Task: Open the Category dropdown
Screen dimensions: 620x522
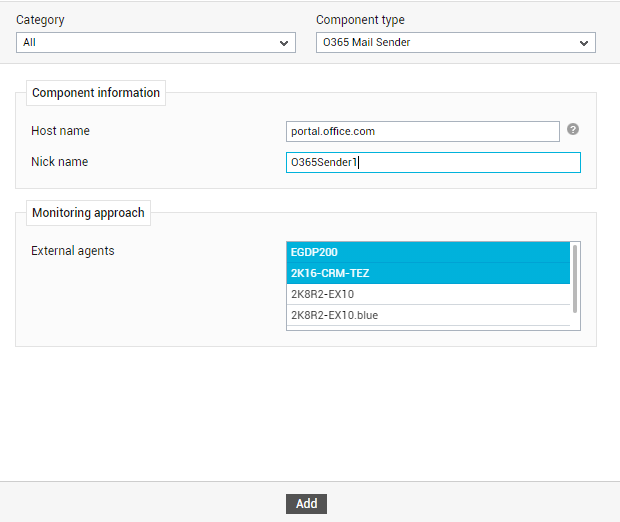Action: tap(156, 42)
